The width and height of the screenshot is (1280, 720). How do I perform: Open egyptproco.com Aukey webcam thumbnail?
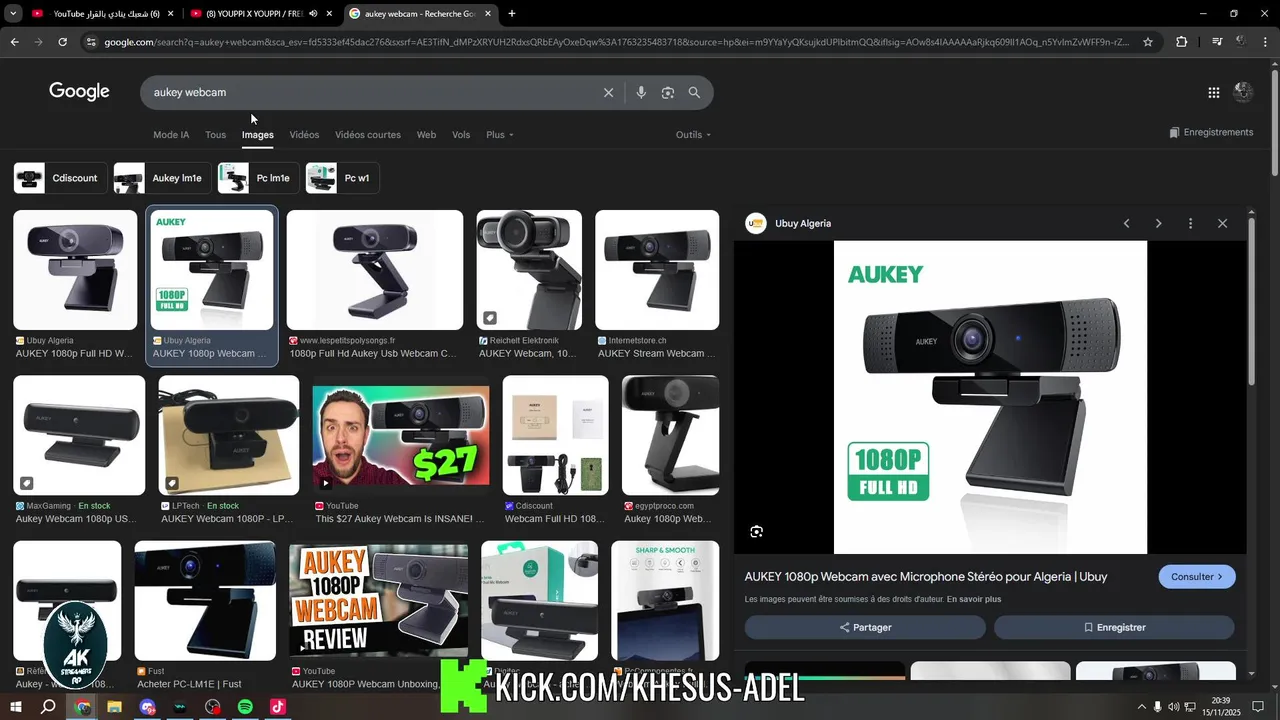click(x=670, y=435)
